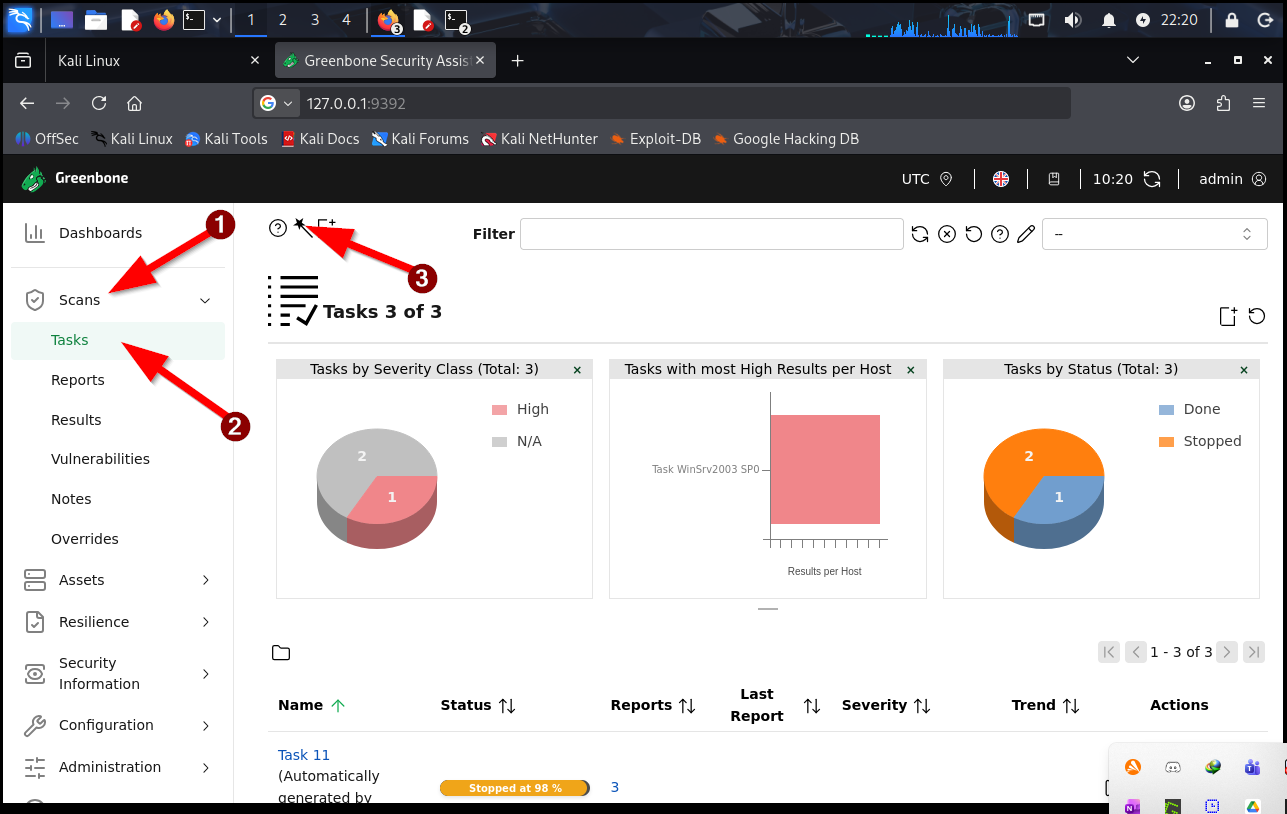This screenshot has width=1287, height=814.
Task: Sort the task list by Status column
Action: pos(507,706)
